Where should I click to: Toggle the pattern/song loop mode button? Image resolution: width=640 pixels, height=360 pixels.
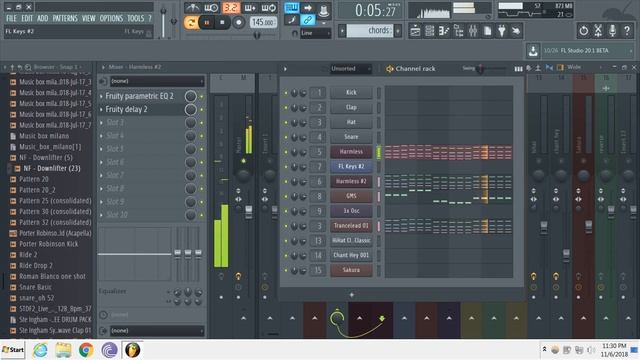point(190,22)
